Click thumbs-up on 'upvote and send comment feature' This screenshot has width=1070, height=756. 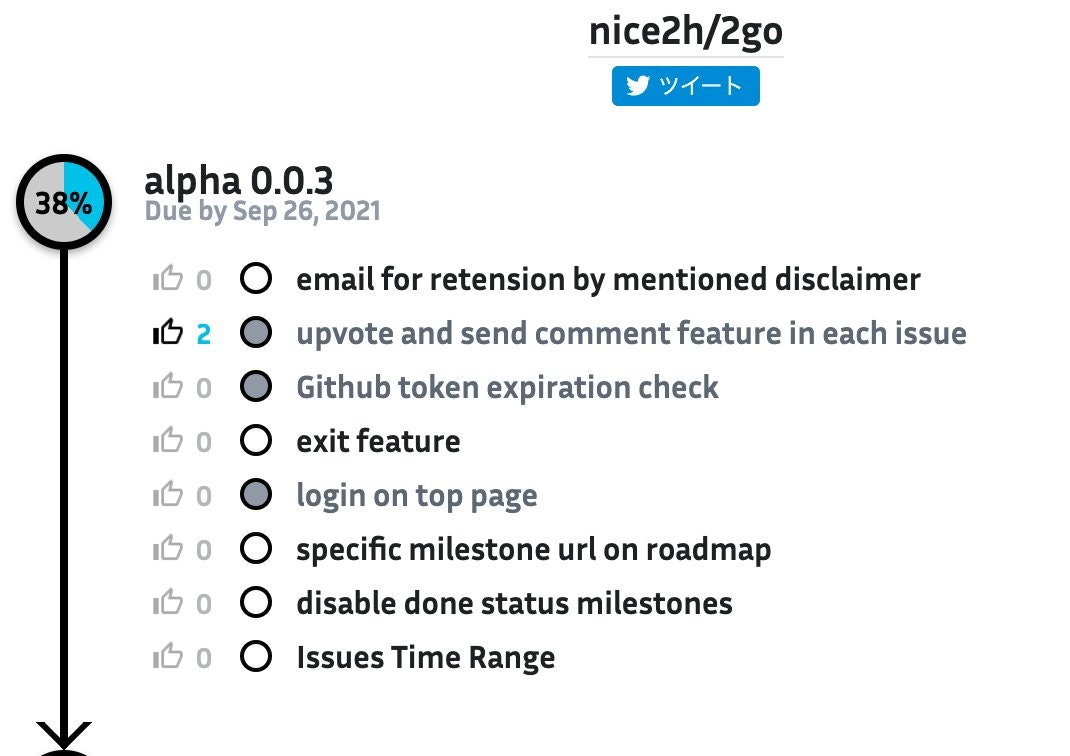coord(168,333)
